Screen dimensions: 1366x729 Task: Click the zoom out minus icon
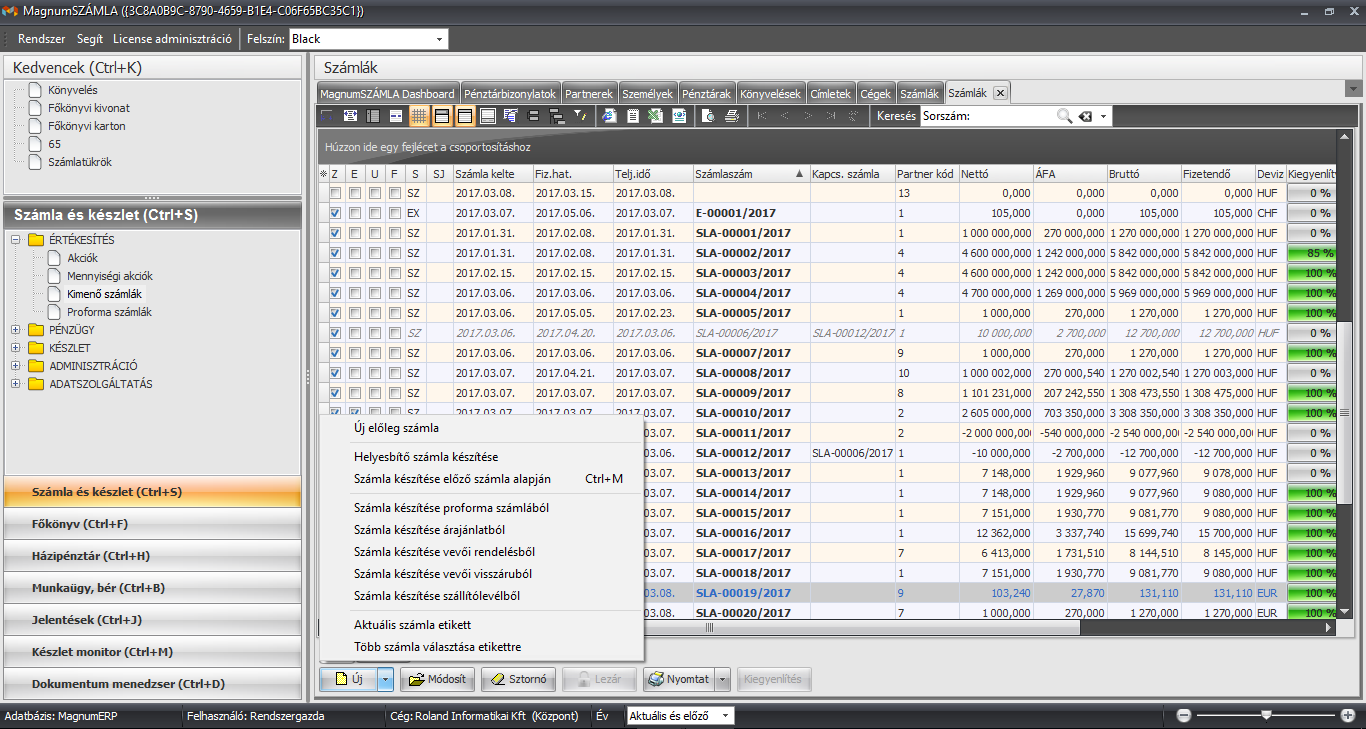point(1184,716)
